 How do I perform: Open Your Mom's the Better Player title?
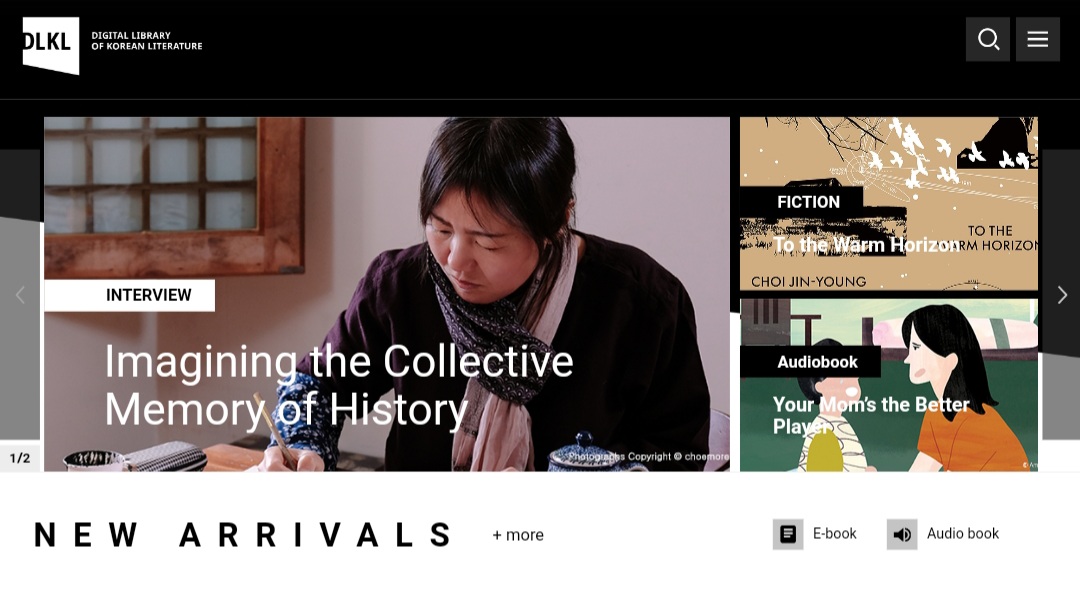pos(871,415)
